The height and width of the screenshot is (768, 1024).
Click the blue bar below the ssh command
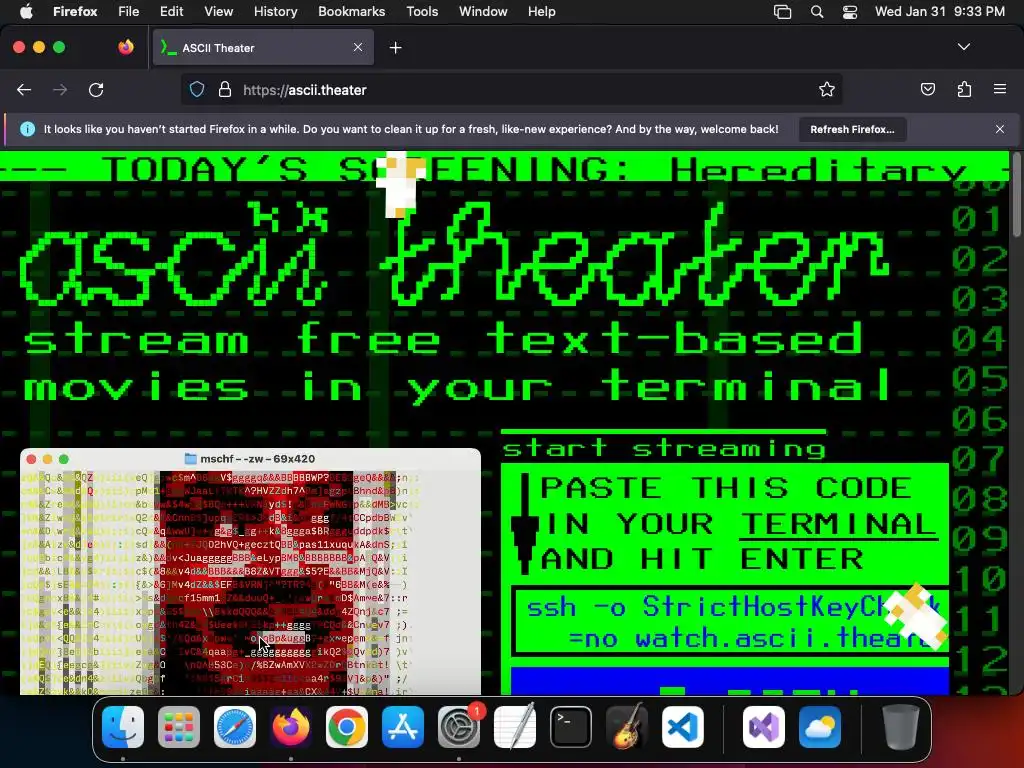coord(729,681)
